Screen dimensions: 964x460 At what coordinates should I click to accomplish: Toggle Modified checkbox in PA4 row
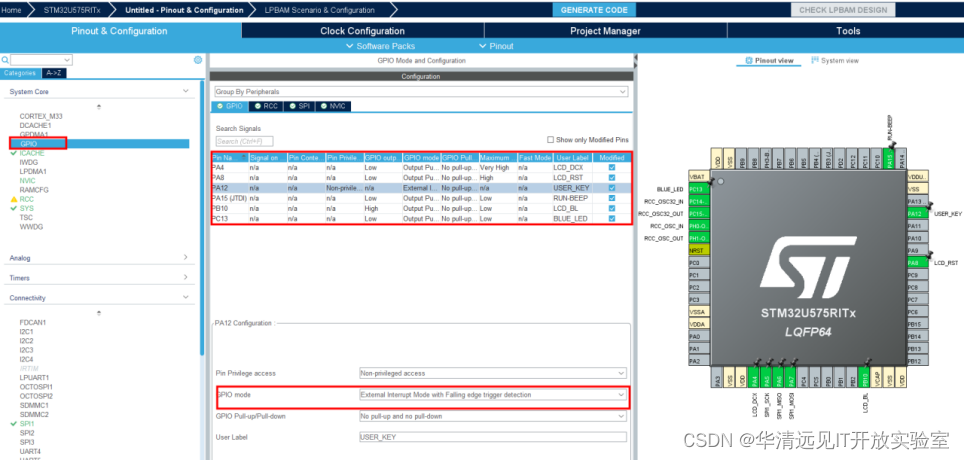click(x=612, y=167)
